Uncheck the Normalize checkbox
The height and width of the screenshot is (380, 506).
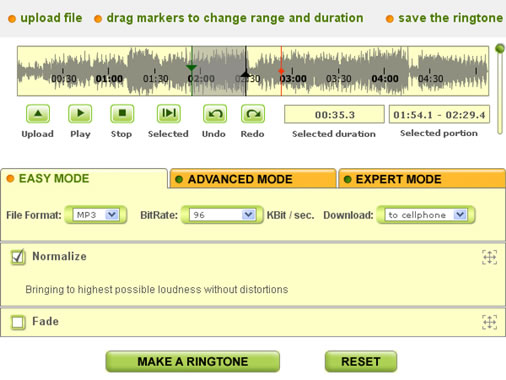pyautogui.click(x=18, y=257)
